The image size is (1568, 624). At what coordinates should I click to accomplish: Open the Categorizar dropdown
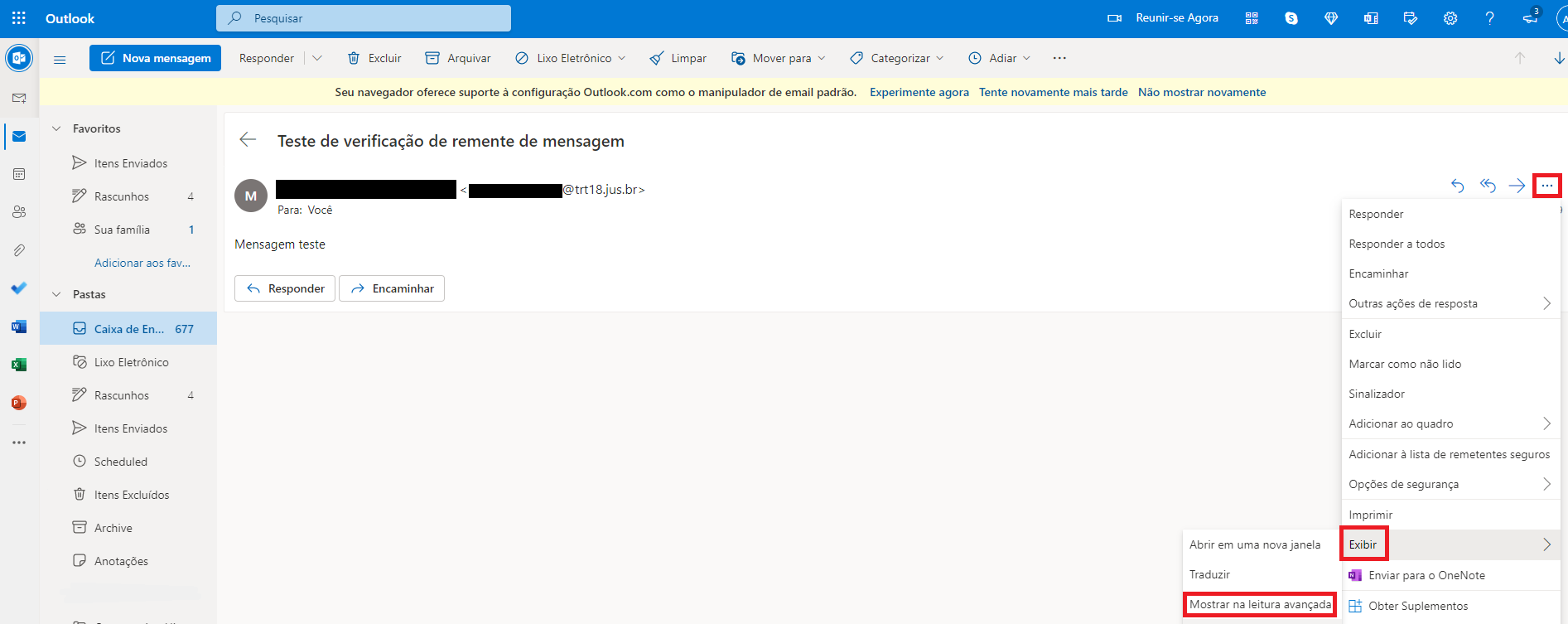click(x=939, y=58)
